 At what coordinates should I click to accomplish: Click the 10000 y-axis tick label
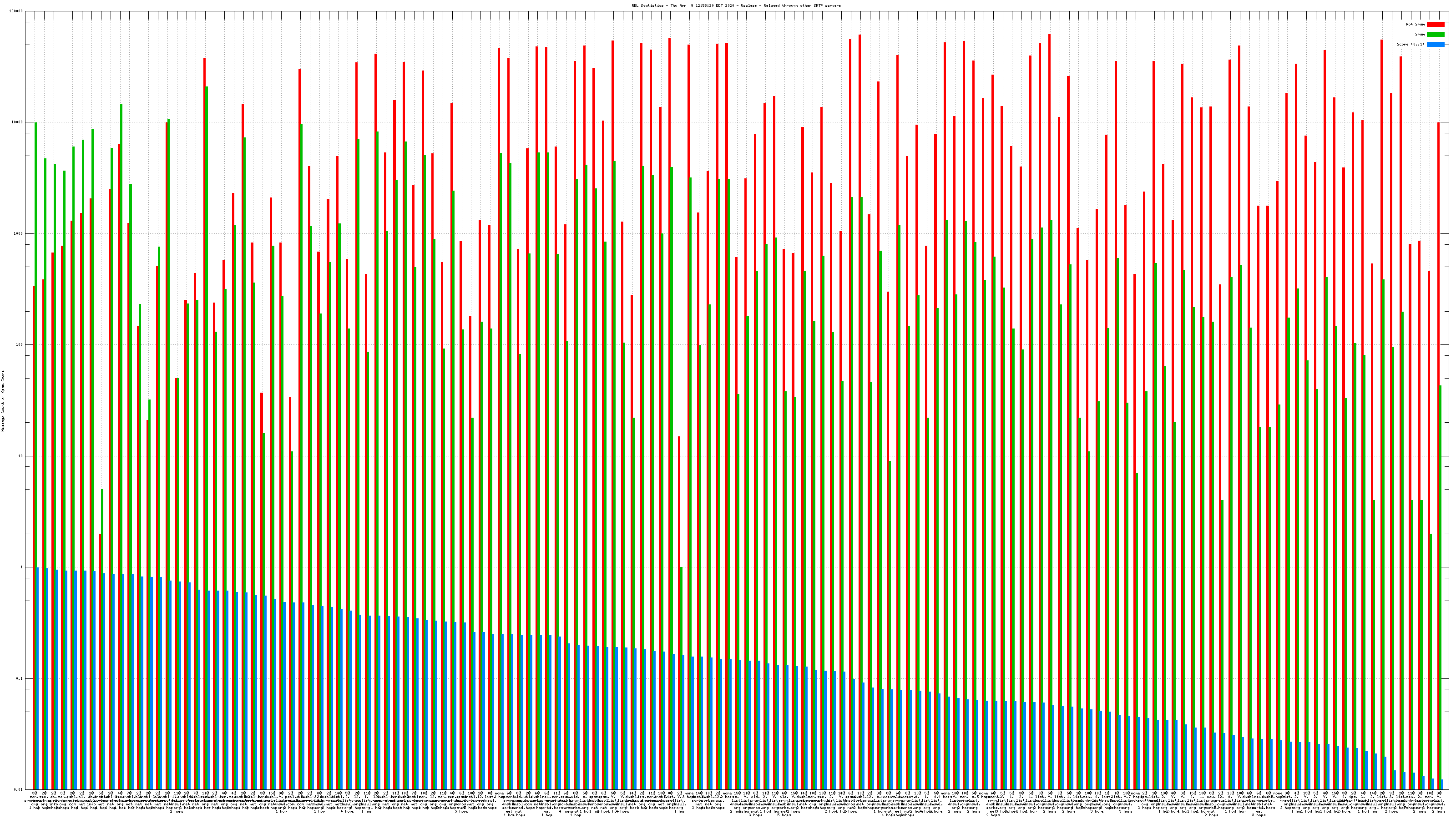coord(18,123)
